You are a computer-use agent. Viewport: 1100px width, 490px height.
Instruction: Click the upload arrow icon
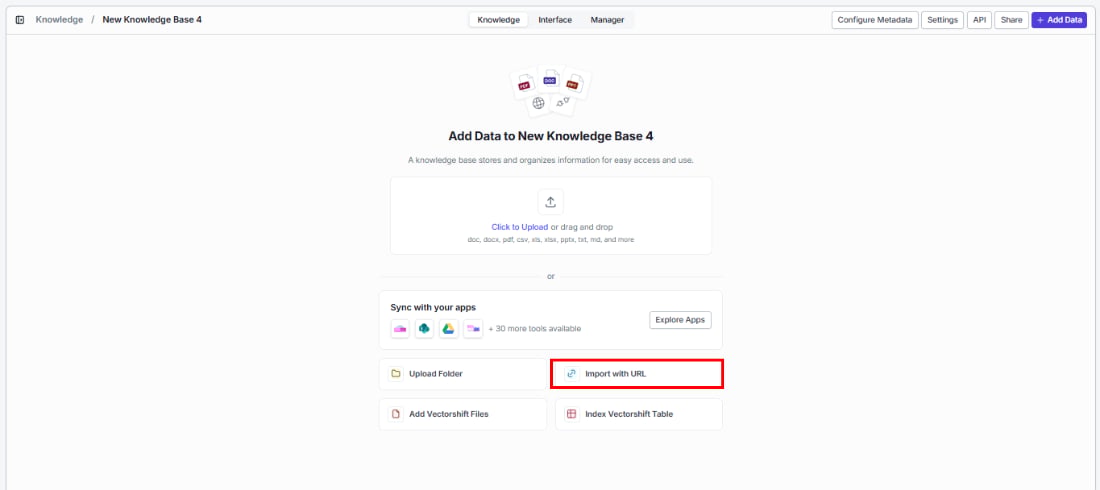click(551, 202)
